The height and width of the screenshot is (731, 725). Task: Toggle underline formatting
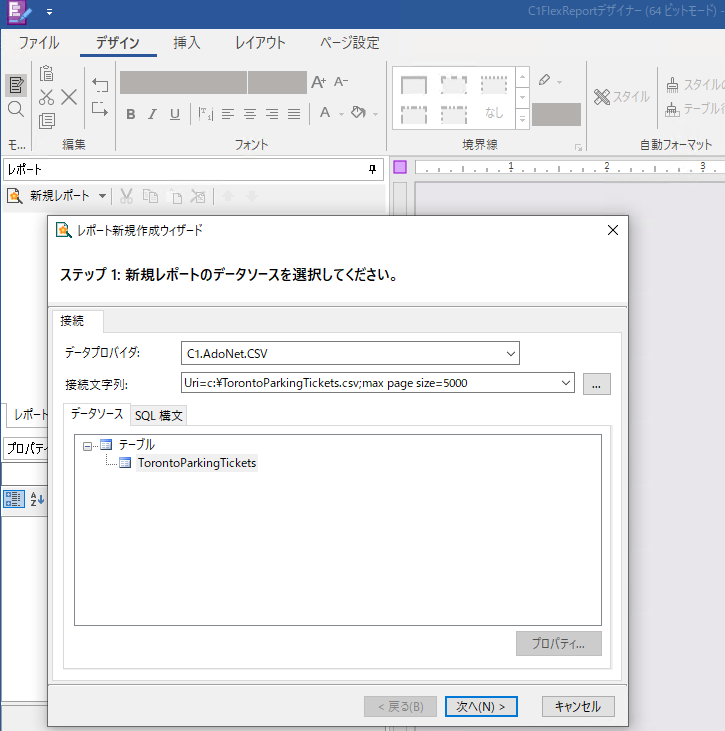click(175, 114)
